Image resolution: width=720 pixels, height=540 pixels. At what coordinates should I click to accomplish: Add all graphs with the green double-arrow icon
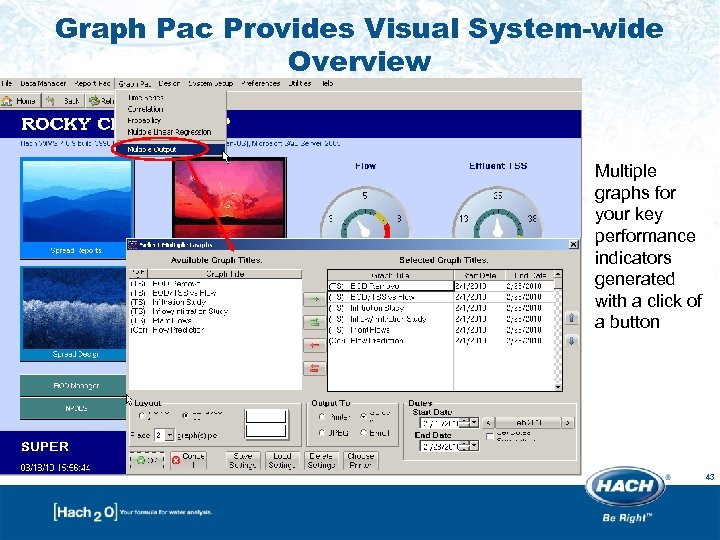315,323
